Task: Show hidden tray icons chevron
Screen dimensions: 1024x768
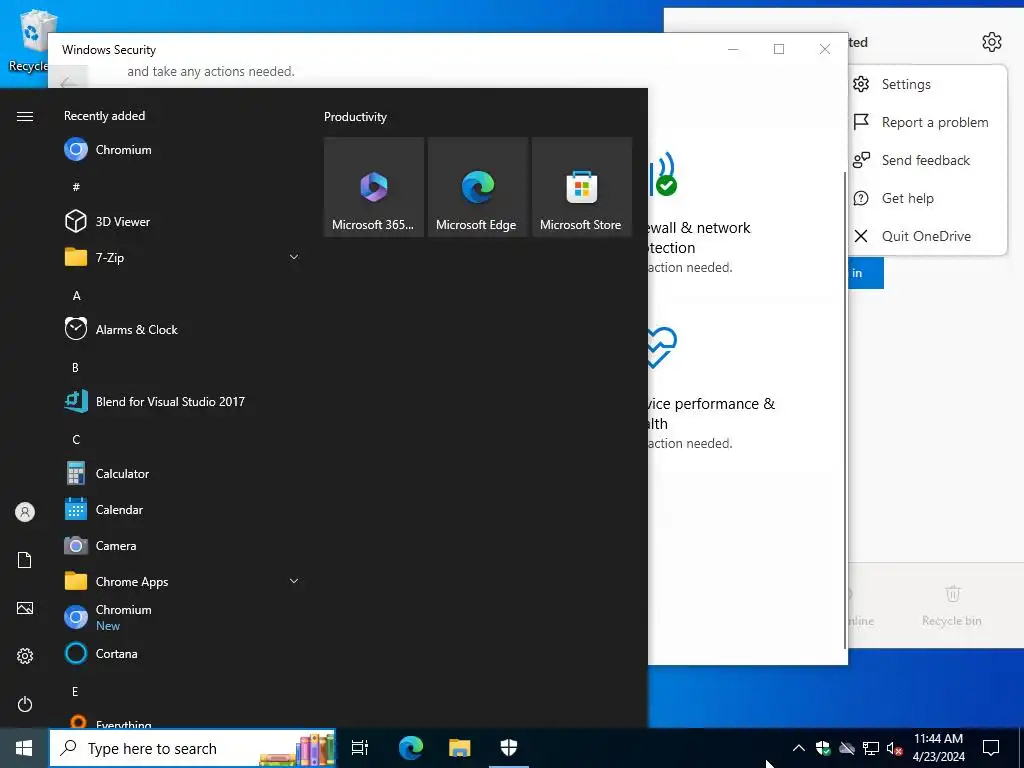Action: (799, 748)
